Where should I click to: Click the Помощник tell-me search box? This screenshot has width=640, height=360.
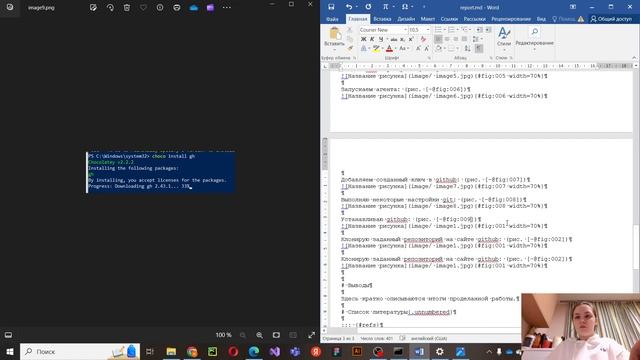564,19
